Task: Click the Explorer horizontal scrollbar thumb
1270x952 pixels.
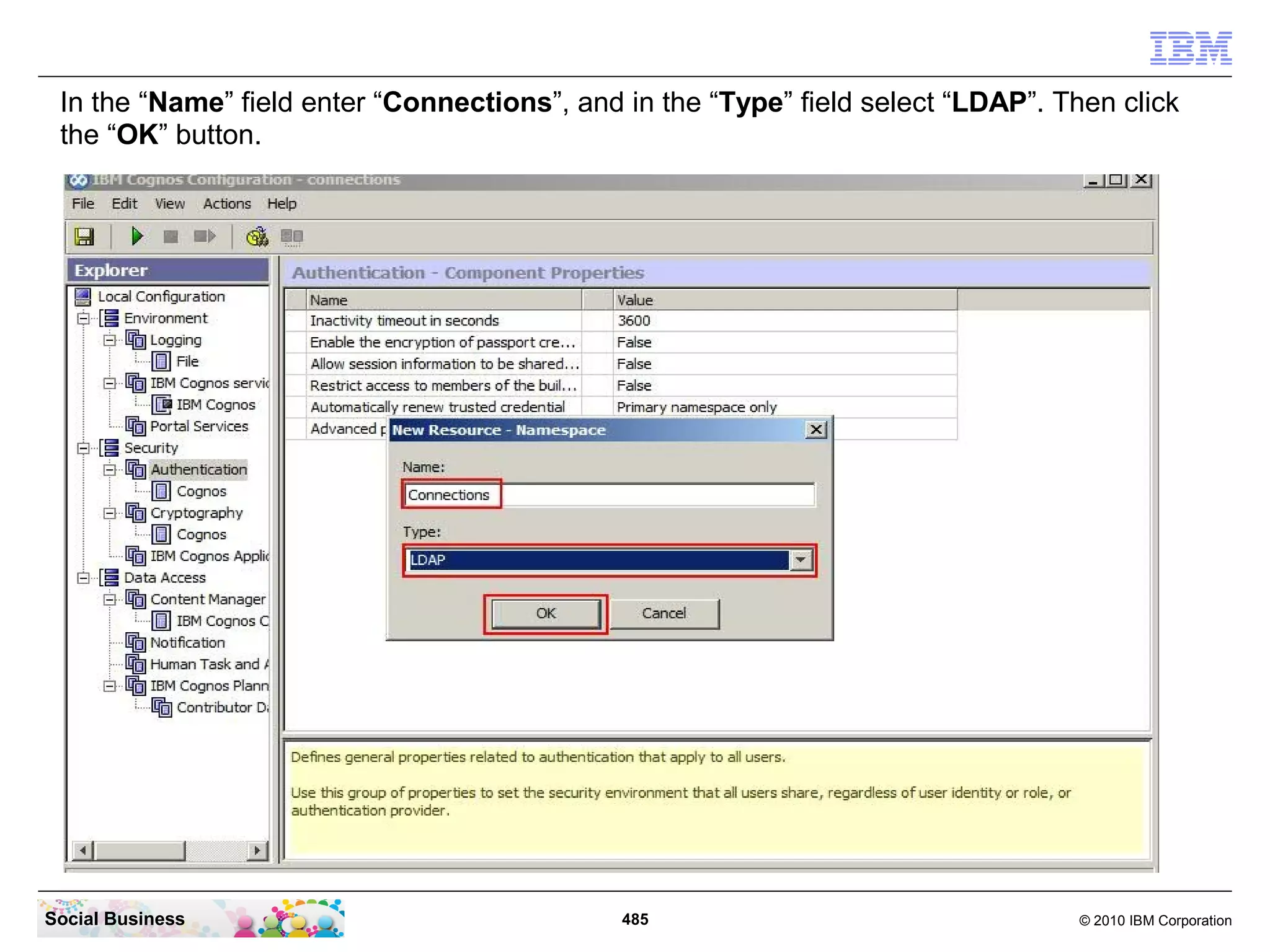Action: (x=140, y=850)
